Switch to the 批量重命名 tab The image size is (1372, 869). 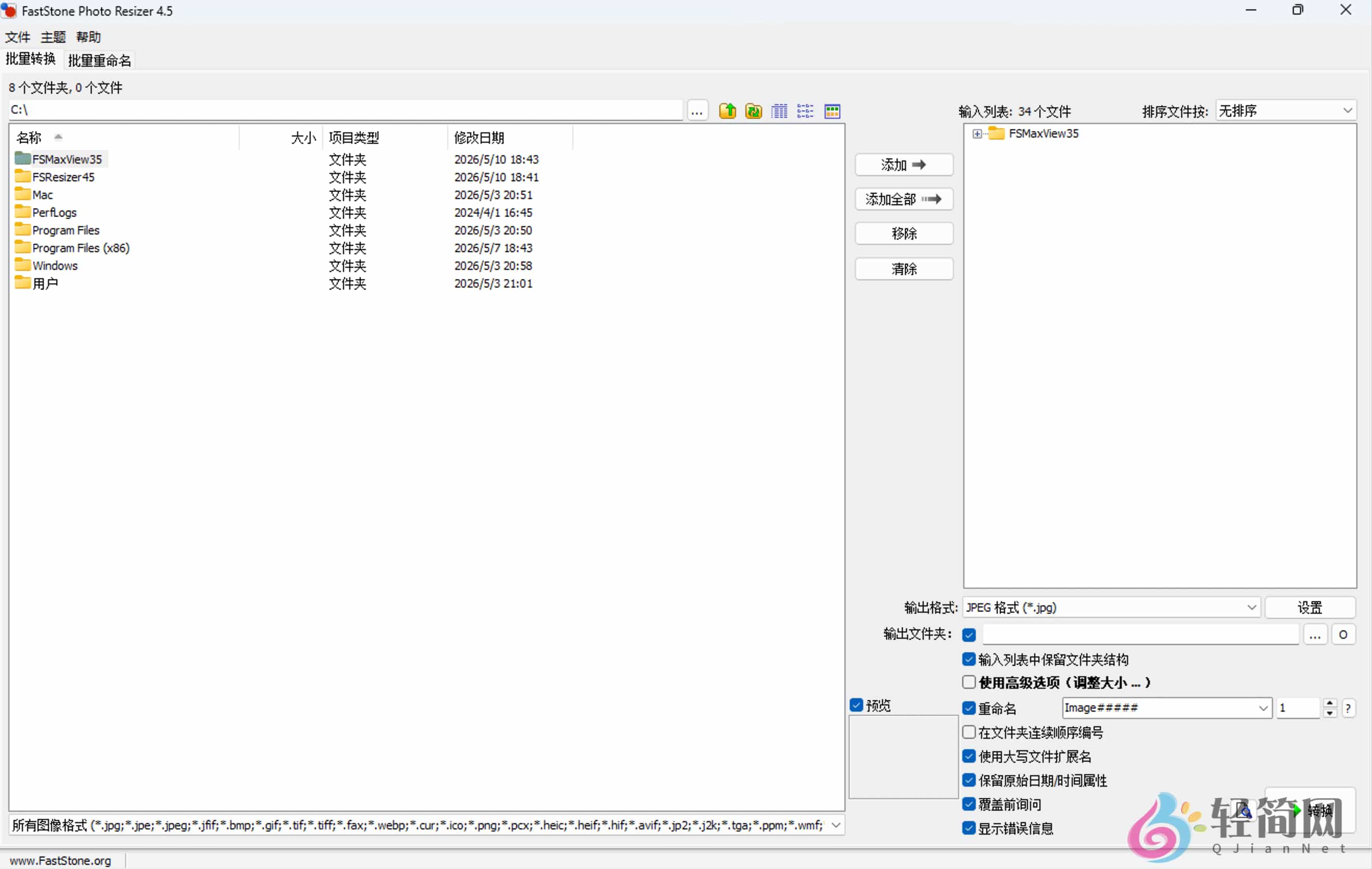pyautogui.click(x=99, y=60)
